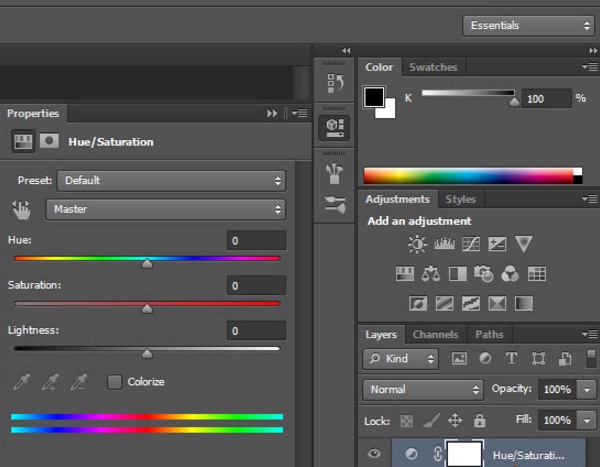This screenshot has height=467, width=600.
Task: Toggle filter for smart objects
Action: 565,359
